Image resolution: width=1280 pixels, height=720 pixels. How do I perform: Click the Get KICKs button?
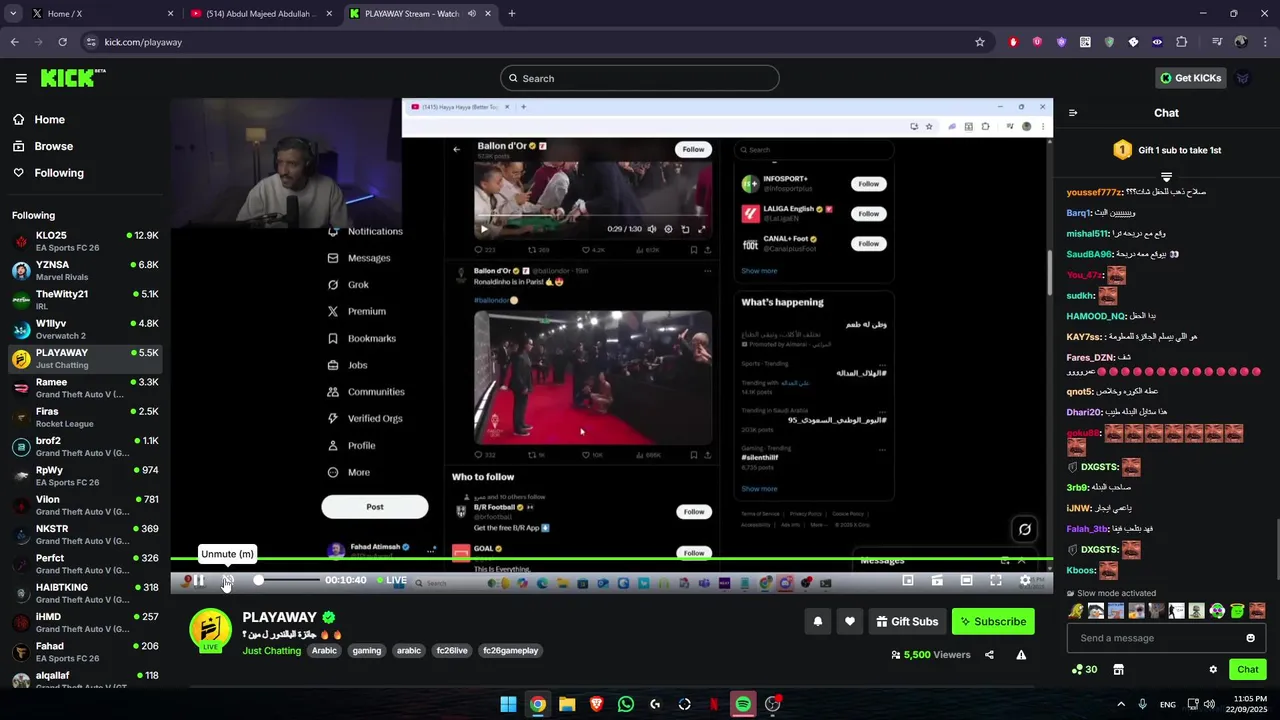[x=1190, y=78]
